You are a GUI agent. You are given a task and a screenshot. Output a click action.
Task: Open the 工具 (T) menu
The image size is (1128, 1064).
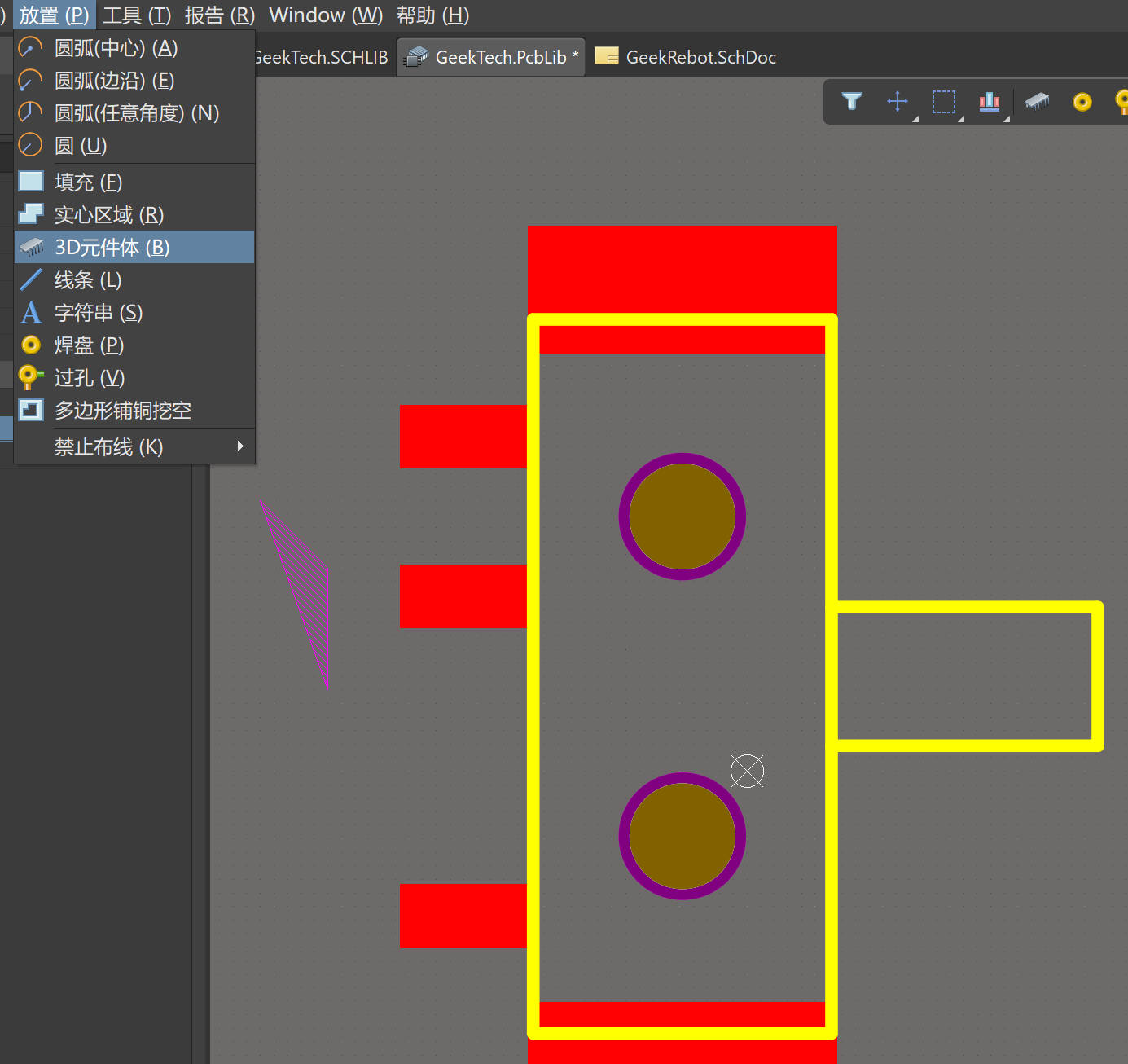pyautogui.click(x=137, y=15)
